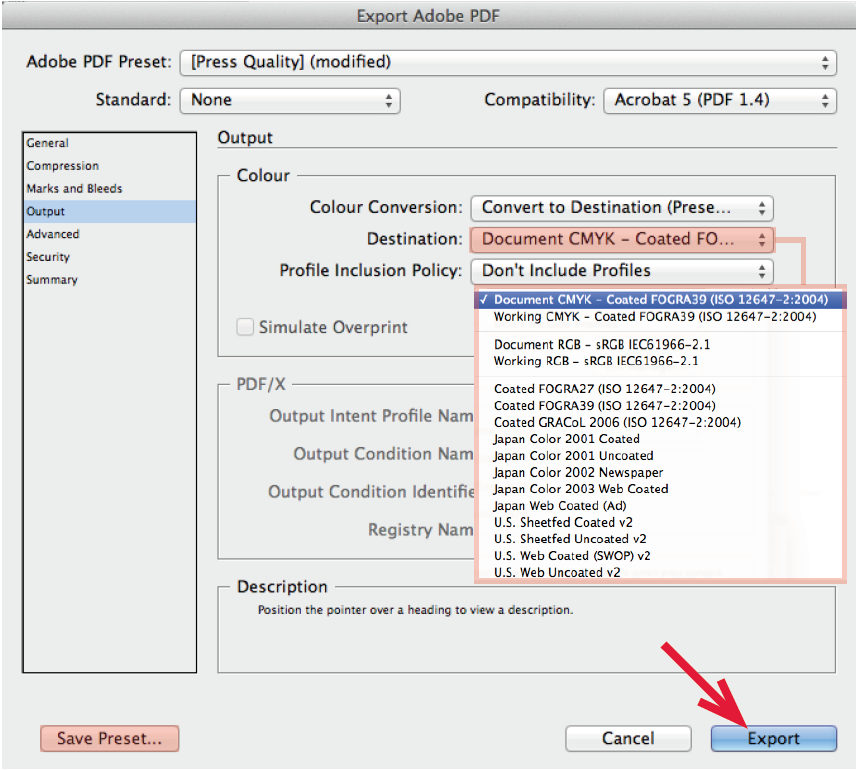Select Japan Color 2001 Coated
This screenshot has width=858, height=770.
[660, 439]
